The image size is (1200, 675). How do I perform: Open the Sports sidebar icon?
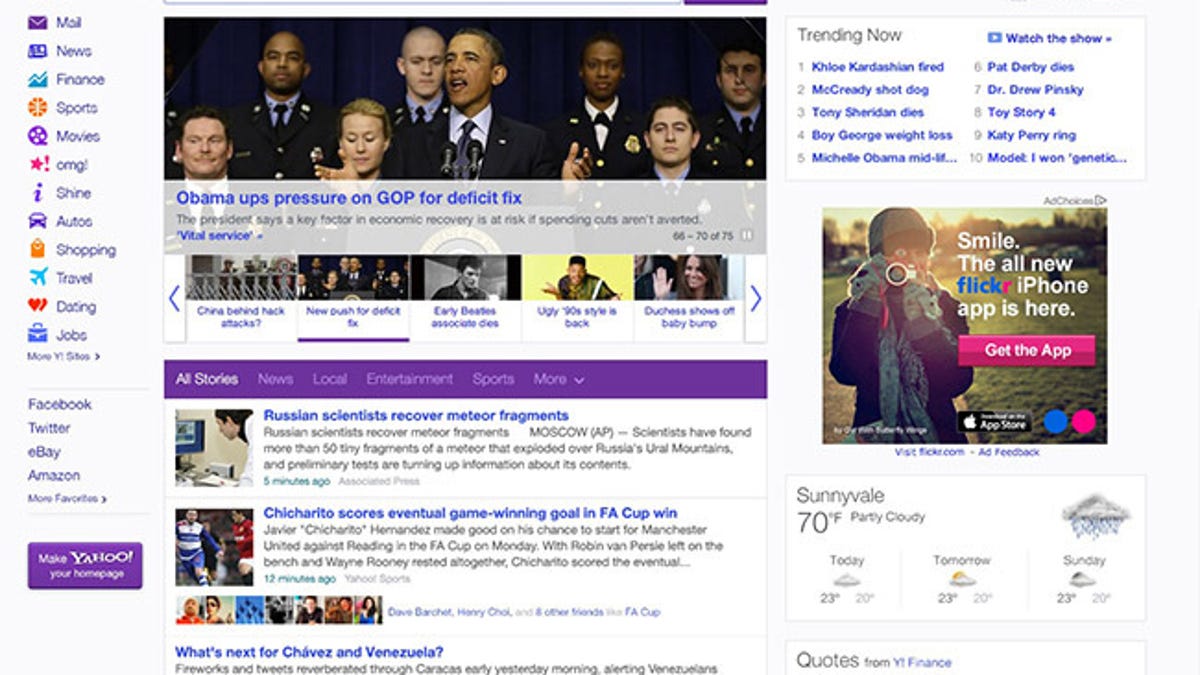point(36,107)
